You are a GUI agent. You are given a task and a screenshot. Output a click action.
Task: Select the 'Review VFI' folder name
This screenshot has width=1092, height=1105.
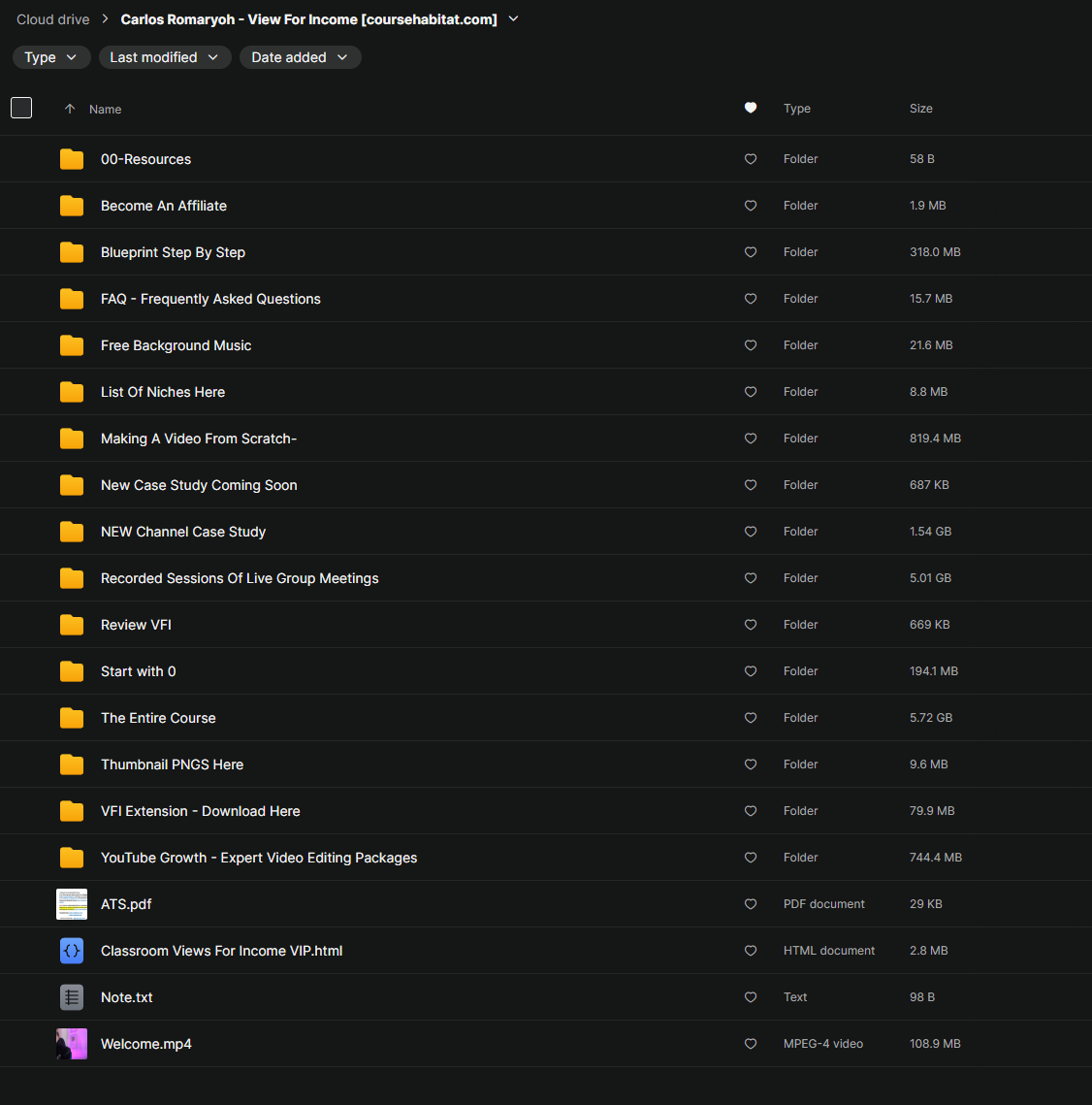136,625
